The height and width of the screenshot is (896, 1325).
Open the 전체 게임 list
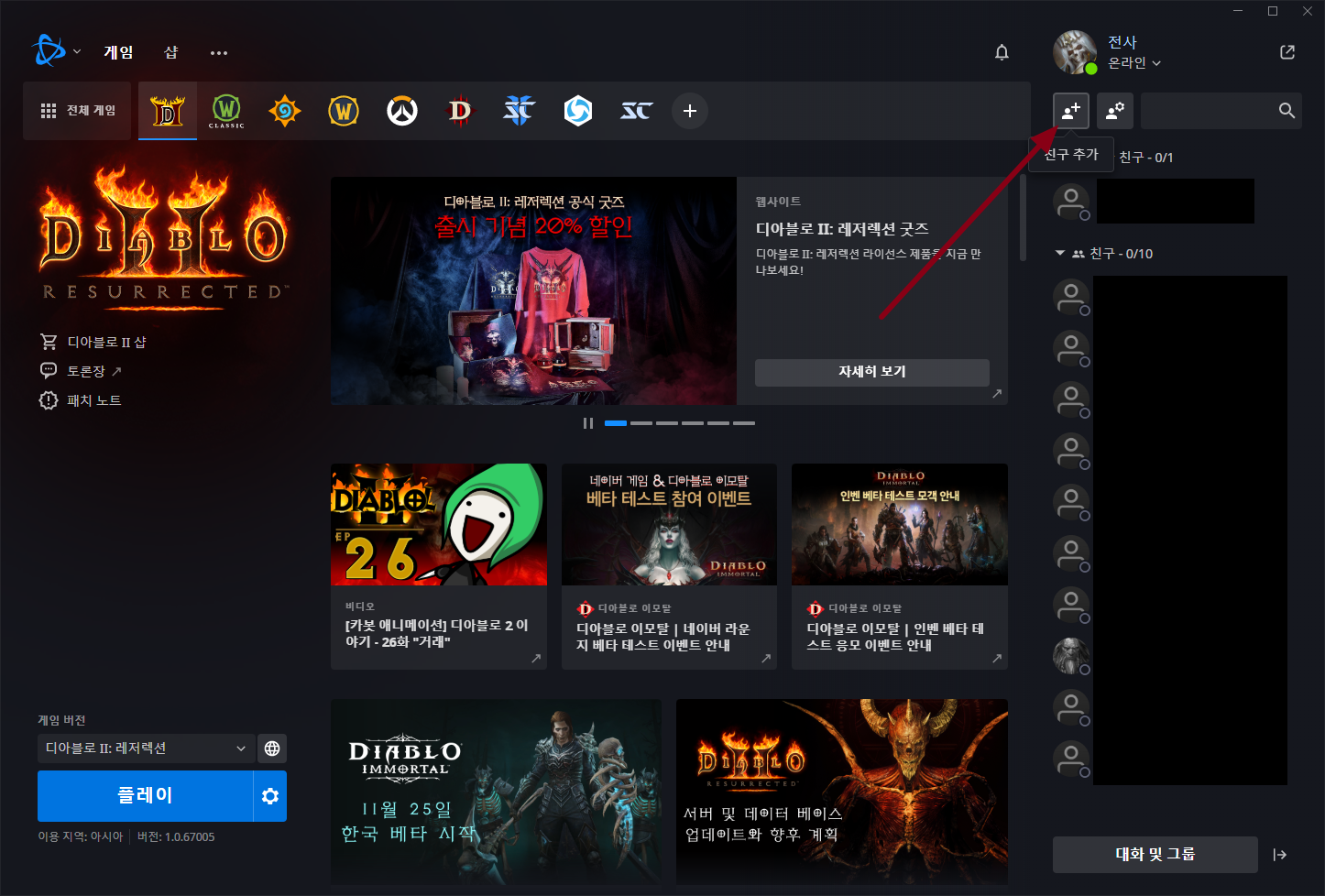tap(78, 111)
